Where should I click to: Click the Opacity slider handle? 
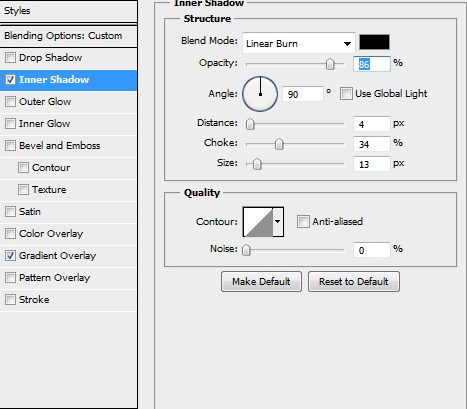click(330, 64)
